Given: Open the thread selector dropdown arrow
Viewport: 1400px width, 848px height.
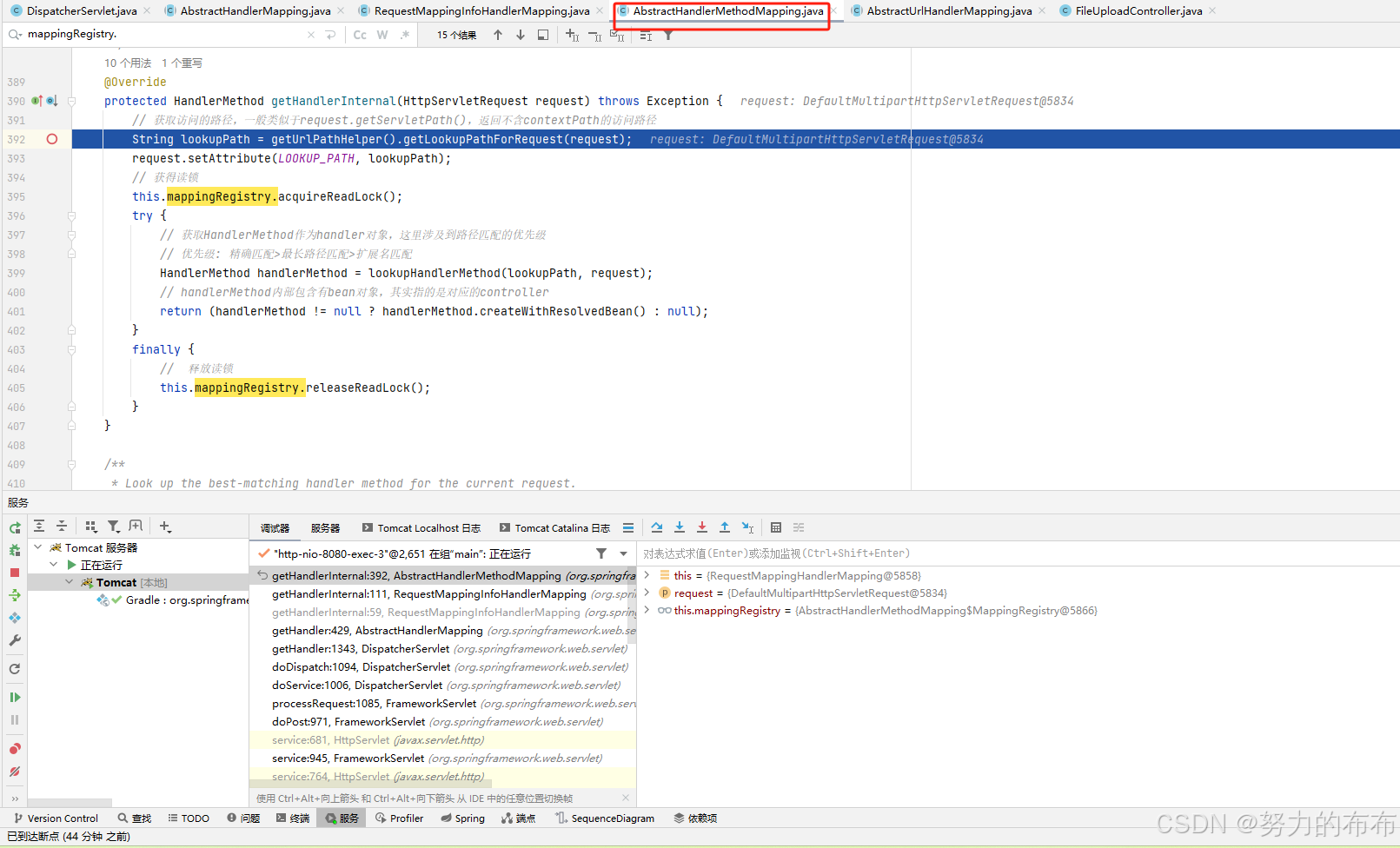Looking at the screenshot, I should (623, 553).
